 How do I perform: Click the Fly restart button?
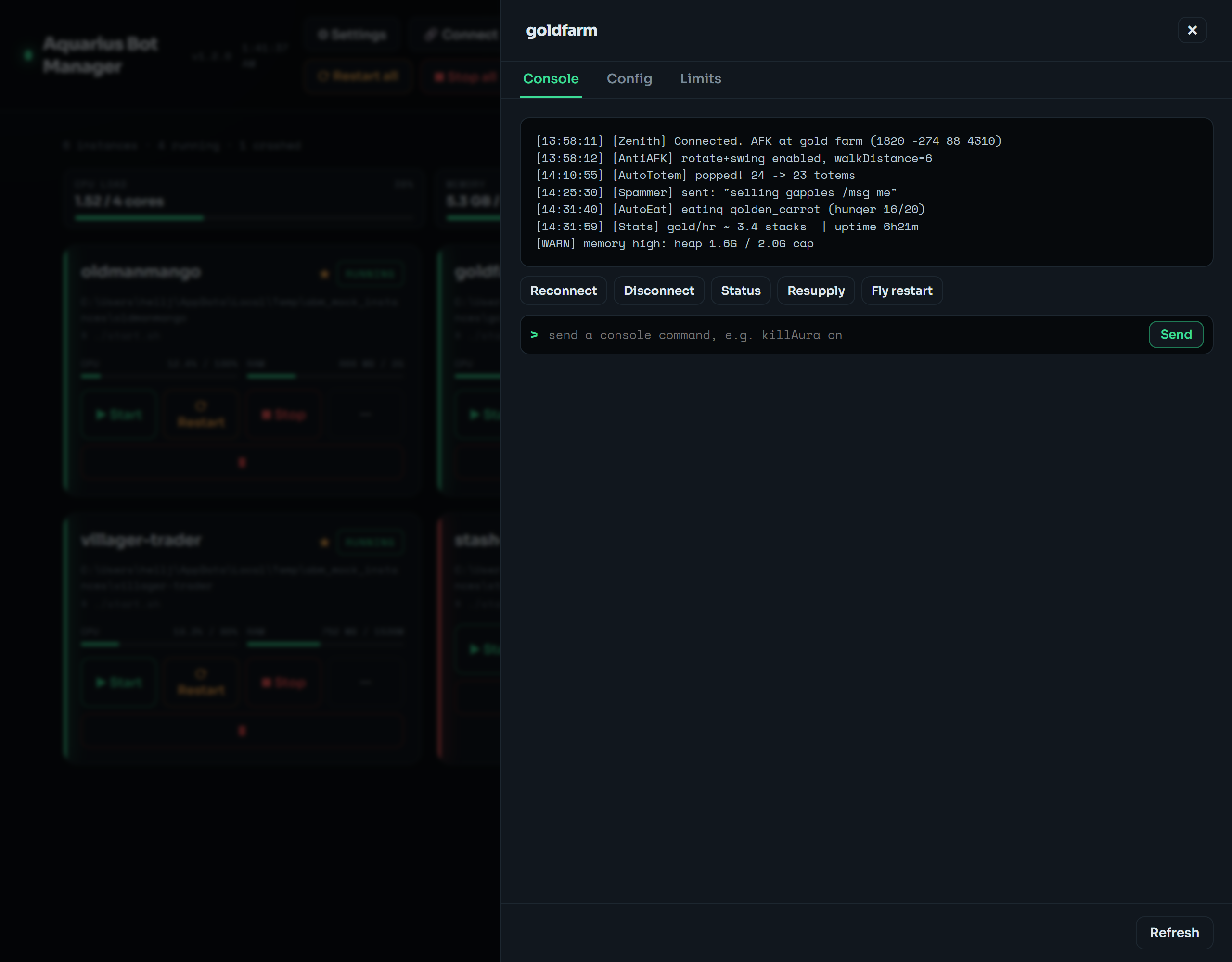click(x=901, y=291)
